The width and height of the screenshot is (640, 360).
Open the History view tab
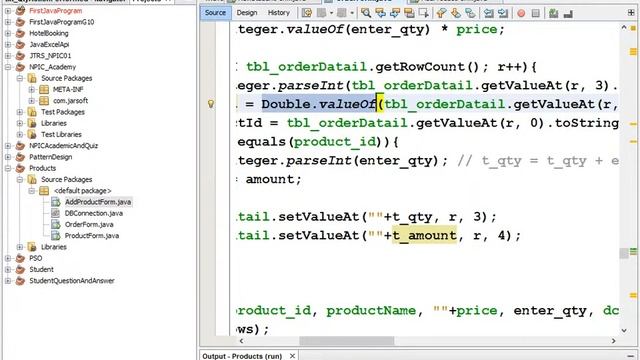point(279,13)
